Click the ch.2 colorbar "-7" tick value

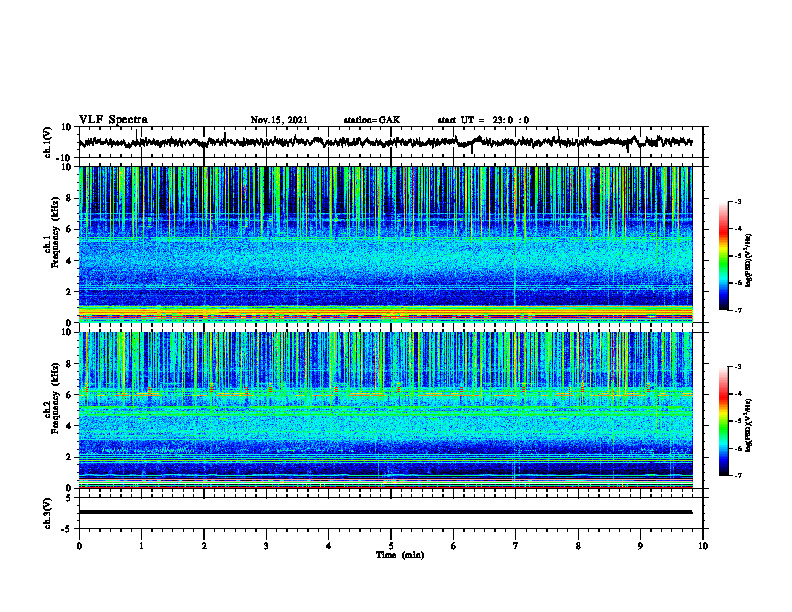(x=738, y=475)
